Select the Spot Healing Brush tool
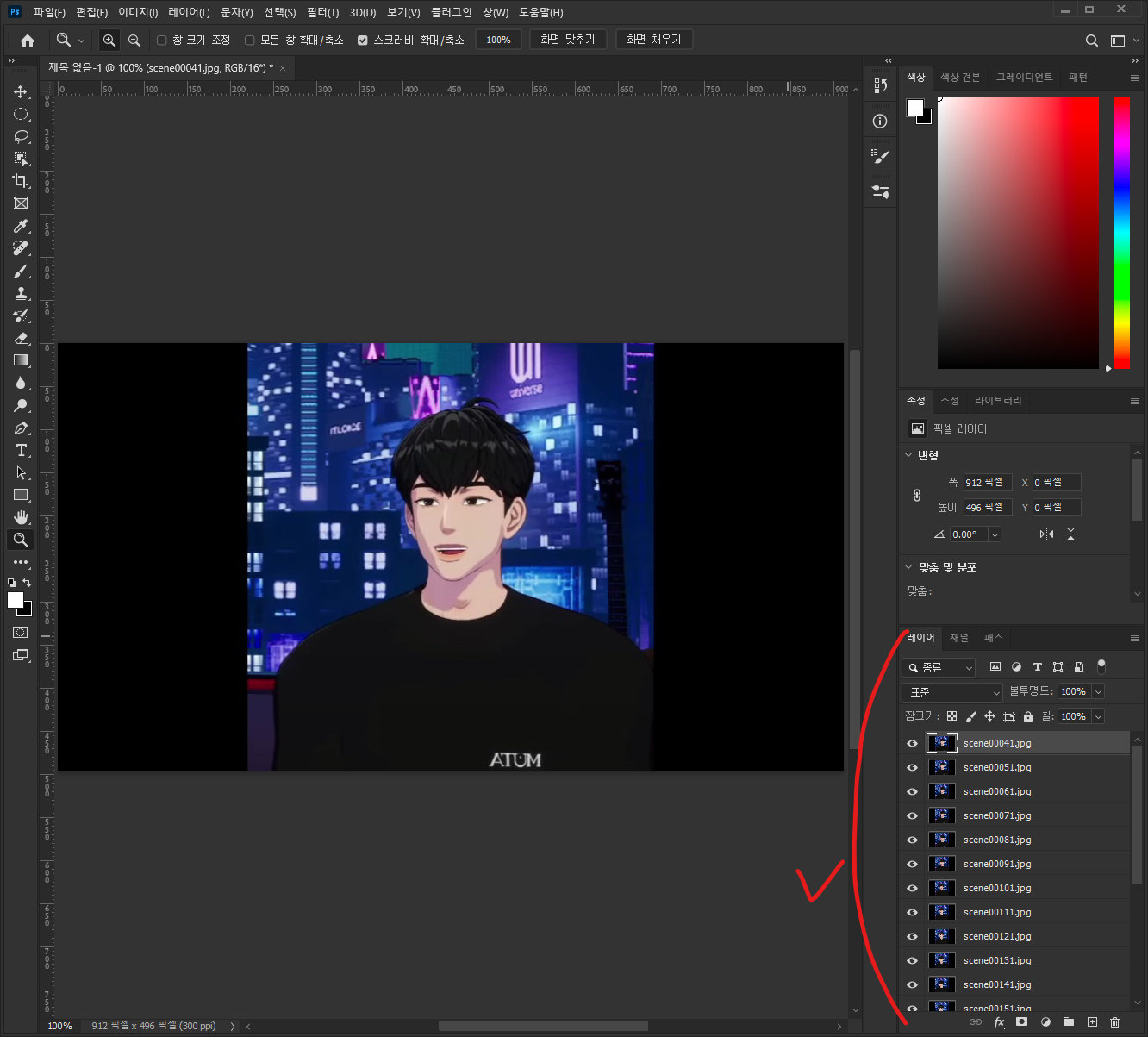The image size is (1148, 1037). click(21, 248)
